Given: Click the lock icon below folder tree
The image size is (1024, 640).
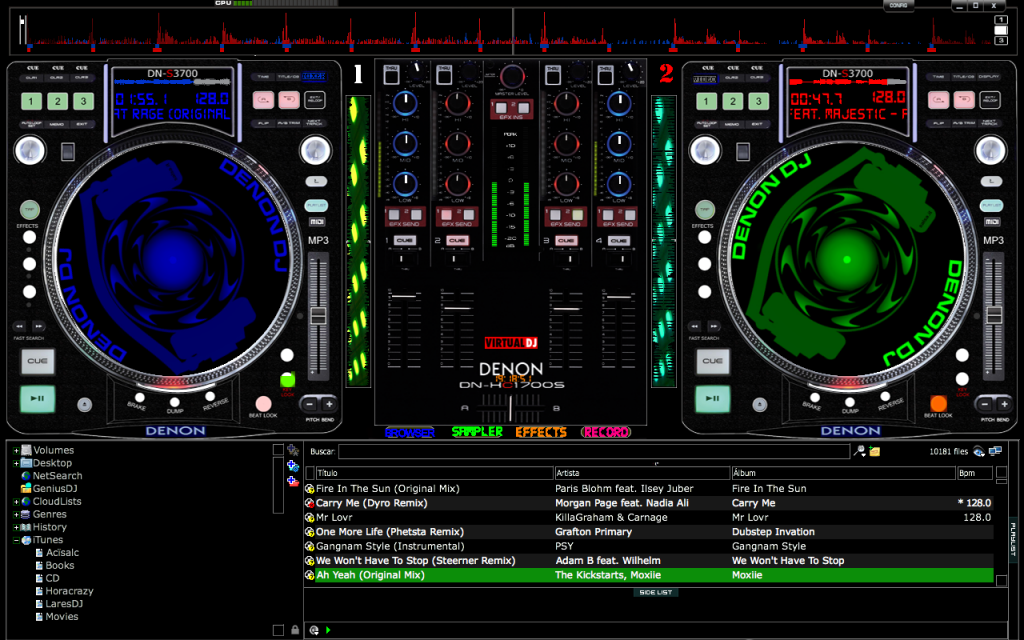Looking at the screenshot, I should (295, 630).
